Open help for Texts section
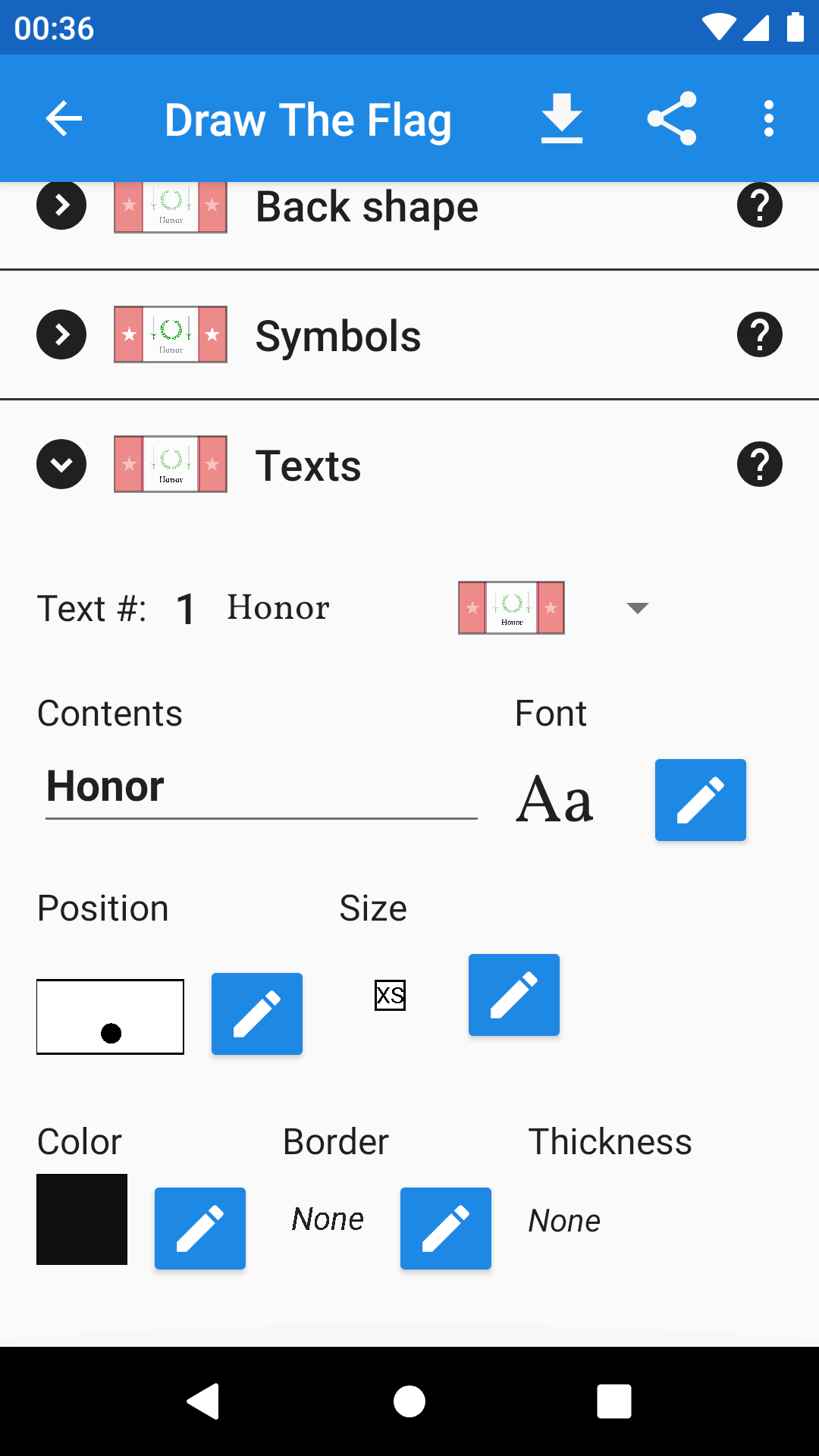Viewport: 819px width, 1456px height. click(x=760, y=464)
